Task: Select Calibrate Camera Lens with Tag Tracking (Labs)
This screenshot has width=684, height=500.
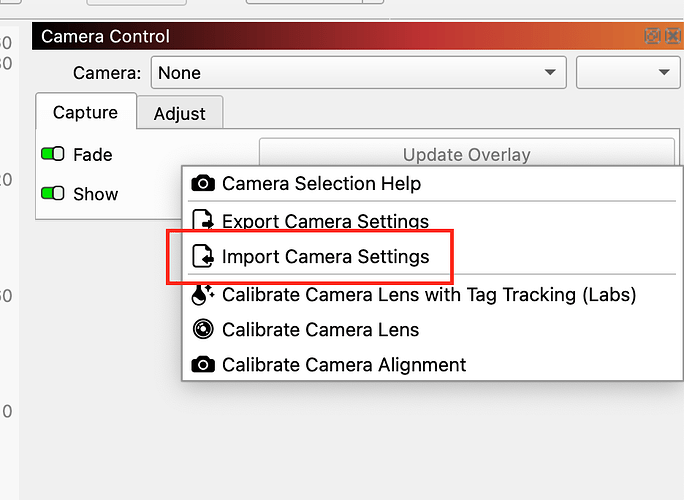Action: pyautogui.click(x=429, y=295)
